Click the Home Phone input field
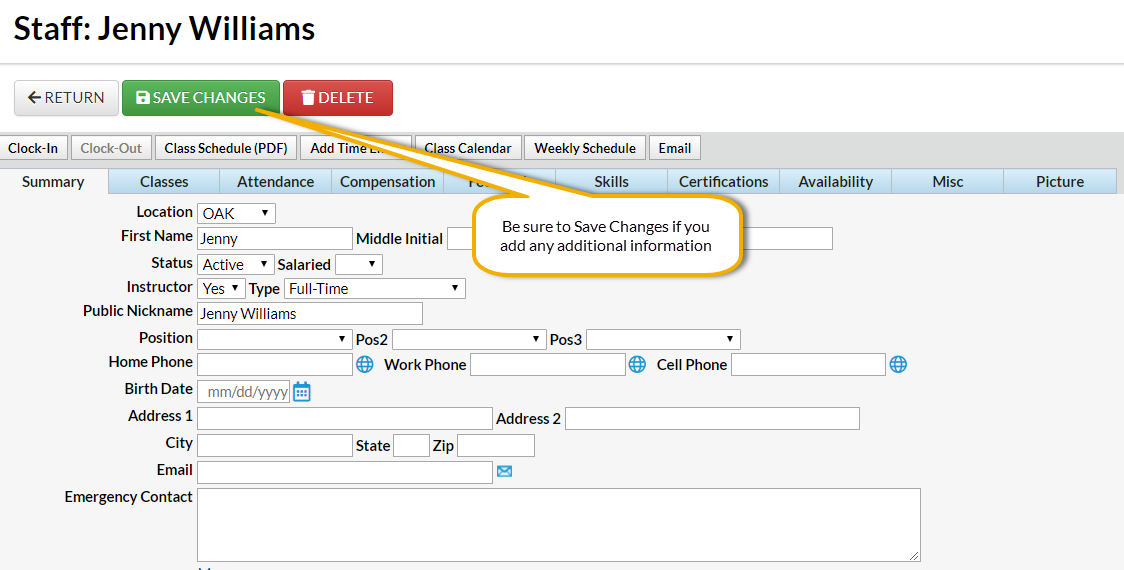Viewport: 1124px width, 570px height. tap(275, 364)
